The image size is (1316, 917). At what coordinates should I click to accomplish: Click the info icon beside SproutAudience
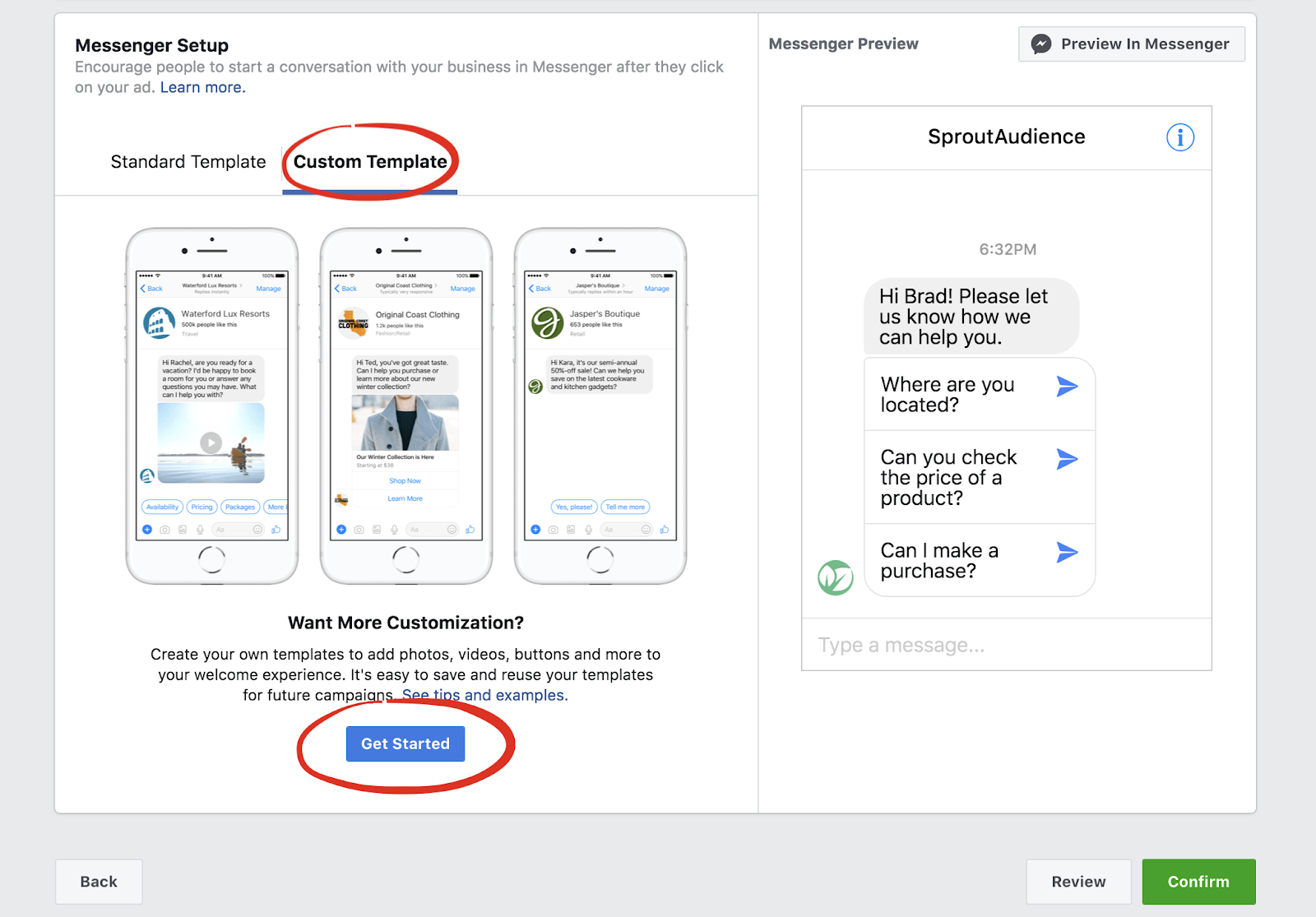coord(1180,137)
